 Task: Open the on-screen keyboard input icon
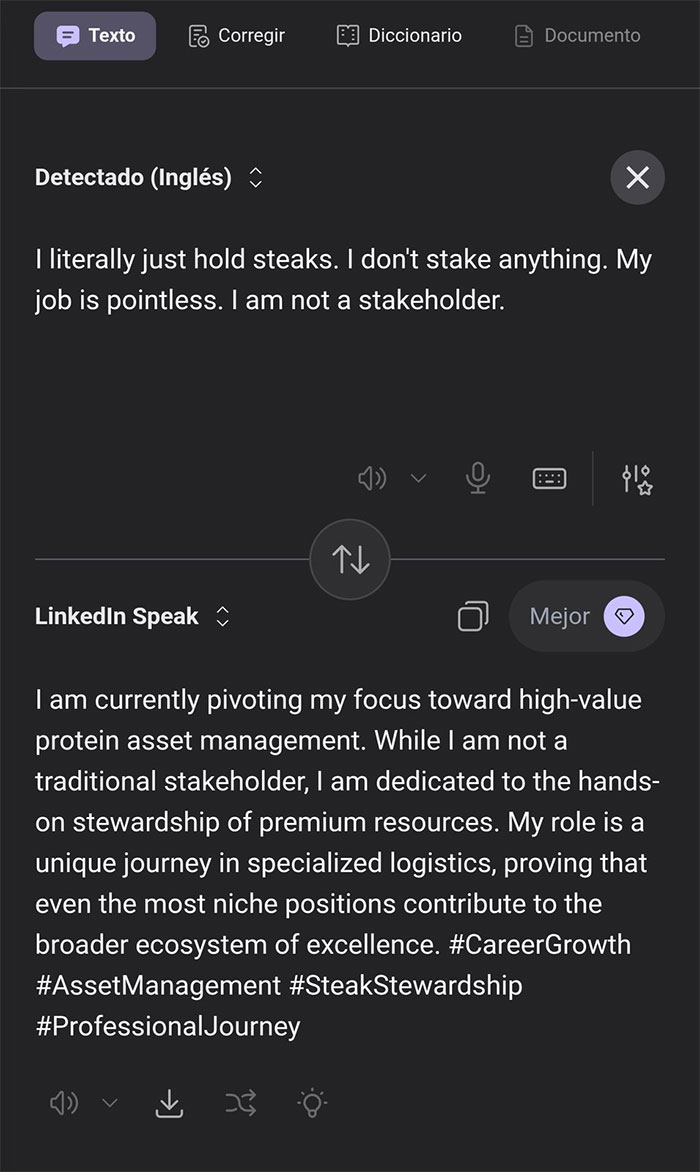548,478
